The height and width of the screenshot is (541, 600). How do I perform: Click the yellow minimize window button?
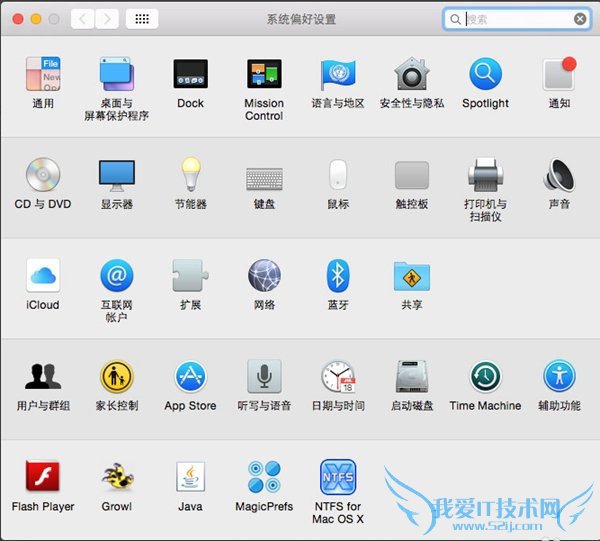point(36,19)
